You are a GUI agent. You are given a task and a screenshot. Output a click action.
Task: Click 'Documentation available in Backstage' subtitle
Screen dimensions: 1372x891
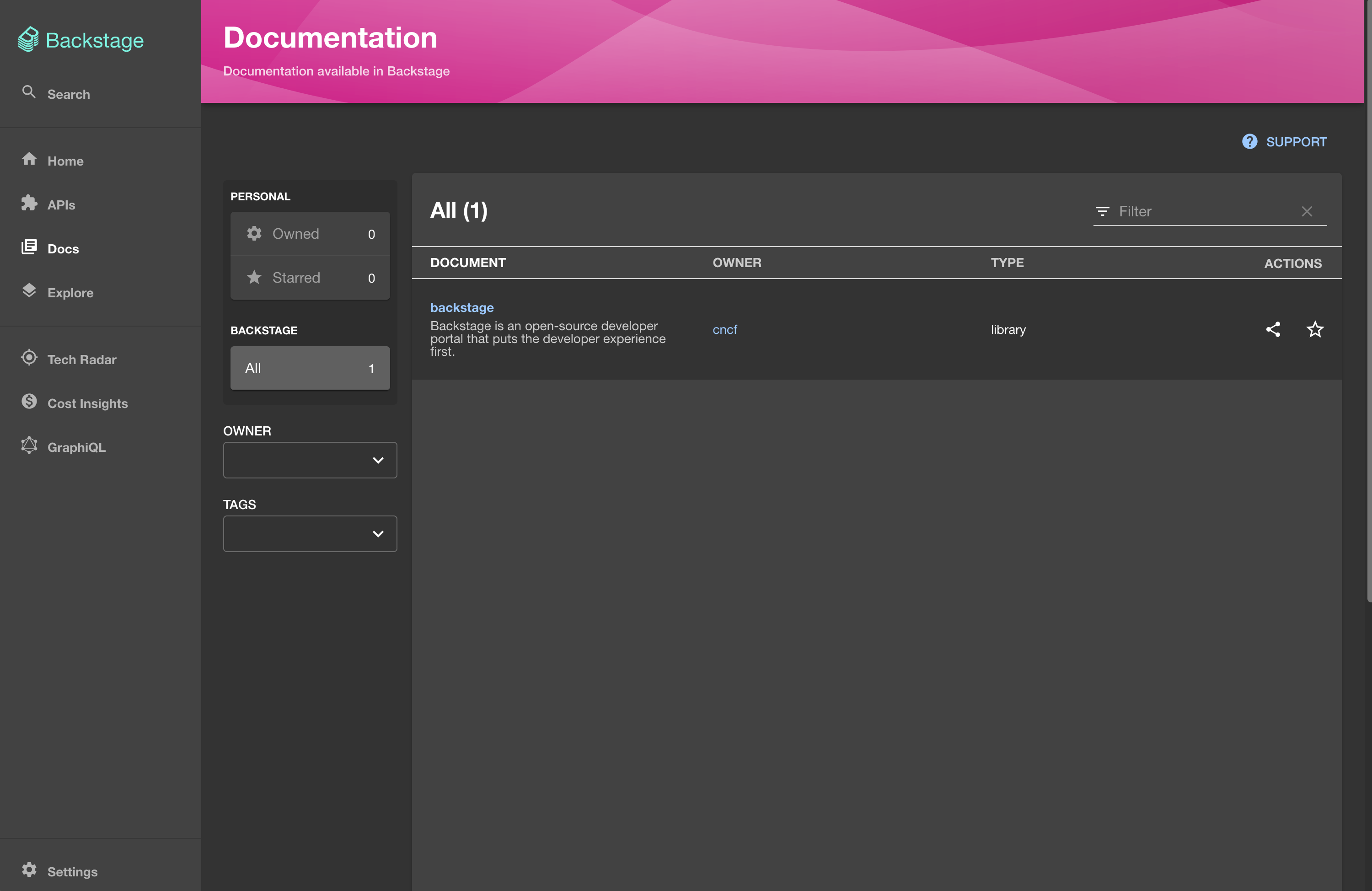pyautogui.click(x=336, y=71)
